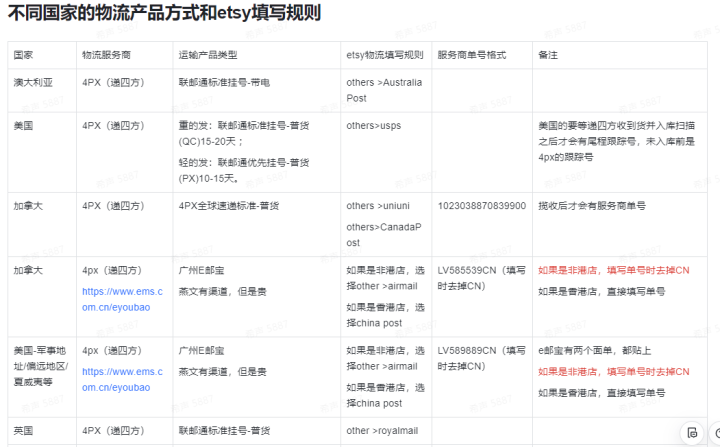Click the 美国的要等递四方收到货 remark
Viewport: 720px width, 447px height.
click(x=616, y=141)
